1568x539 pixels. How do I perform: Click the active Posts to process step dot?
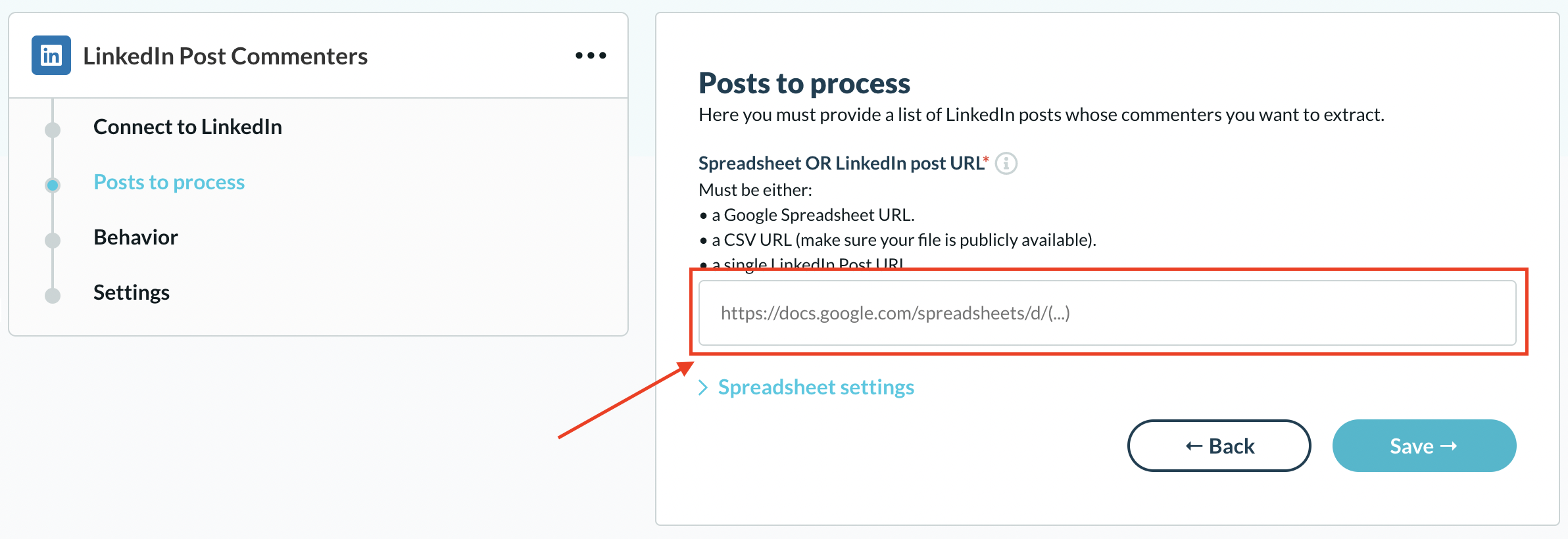point(53,185)
